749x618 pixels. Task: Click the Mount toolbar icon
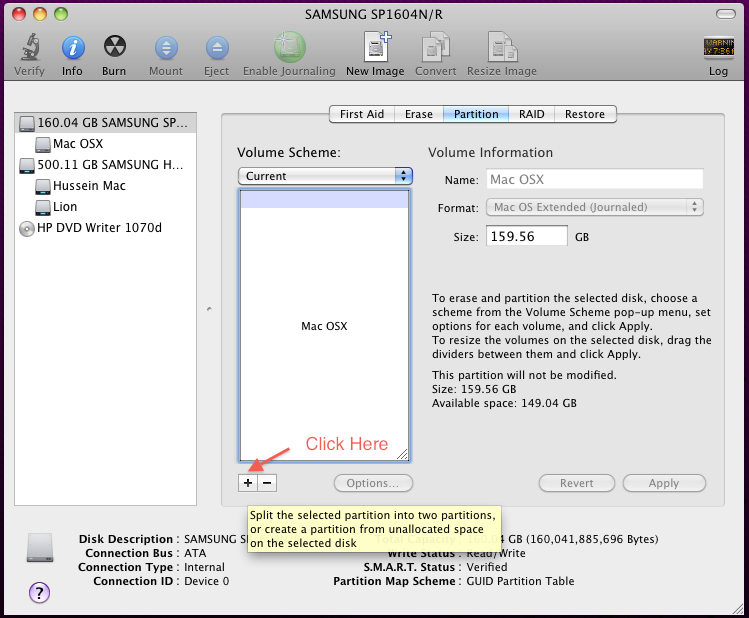pyautogui.click(x=166, y=48)
